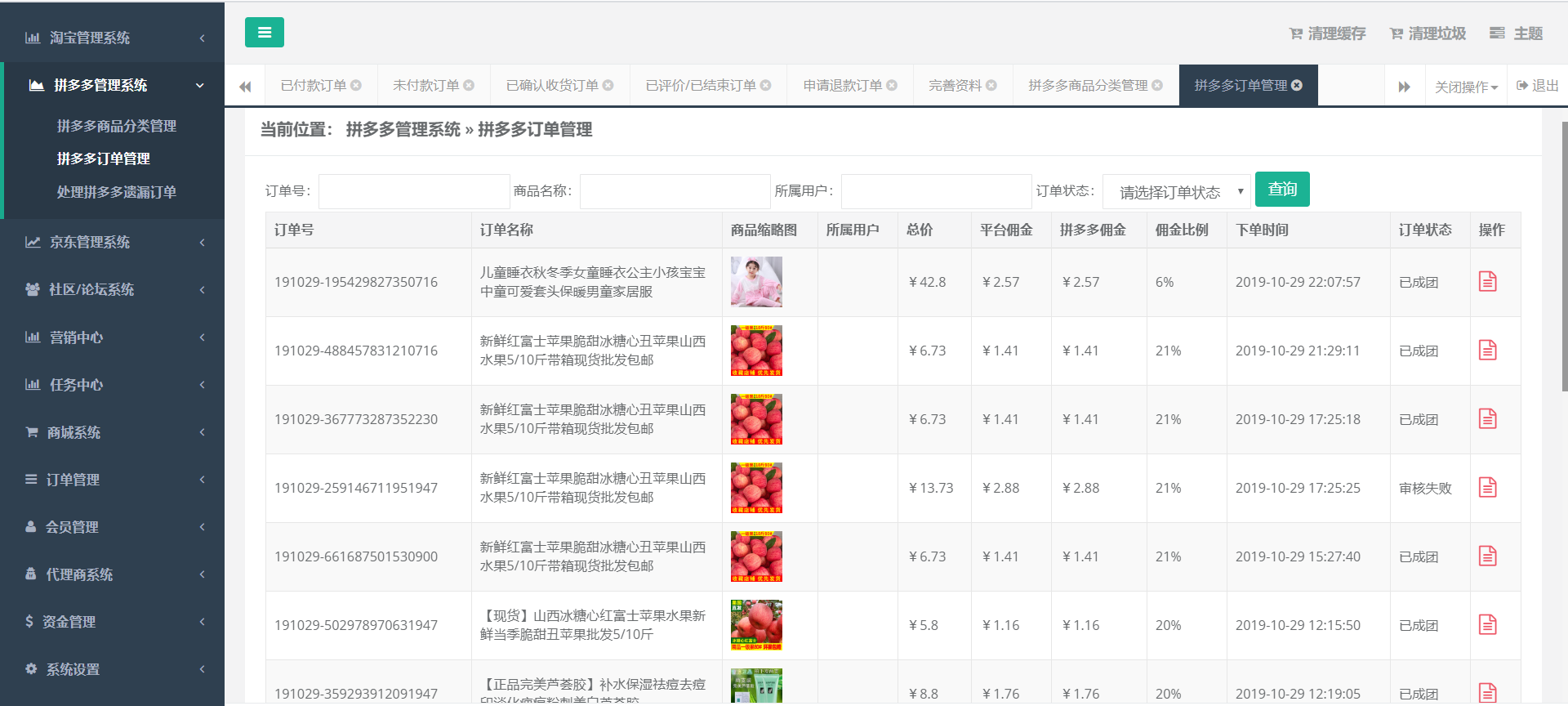Open the 主题 theme option
This screenshot has height=706, width=1568.
click(x=1516, y=34)
